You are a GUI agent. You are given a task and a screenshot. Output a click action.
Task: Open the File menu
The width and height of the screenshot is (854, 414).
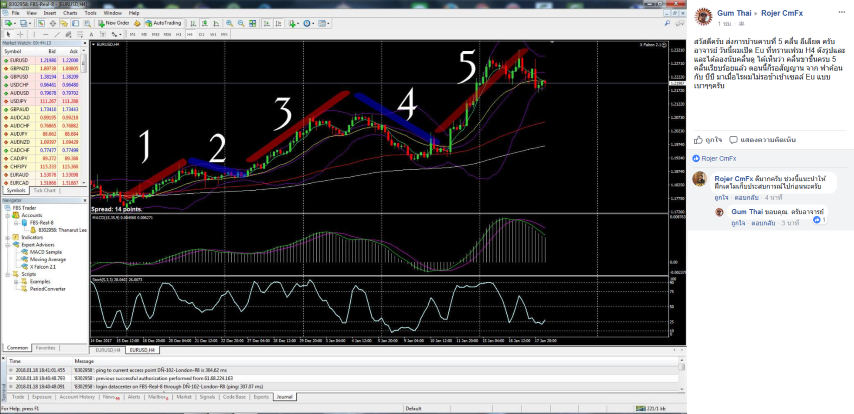click(15, 13)
